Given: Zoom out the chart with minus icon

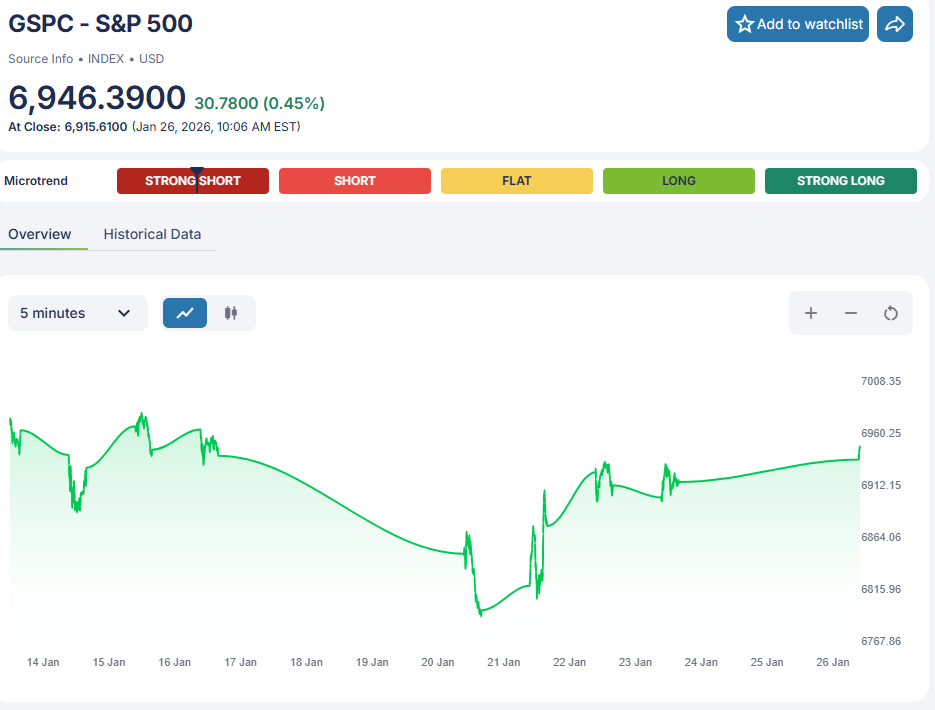Looking at the screenshot, I should (x=851, y=313).
